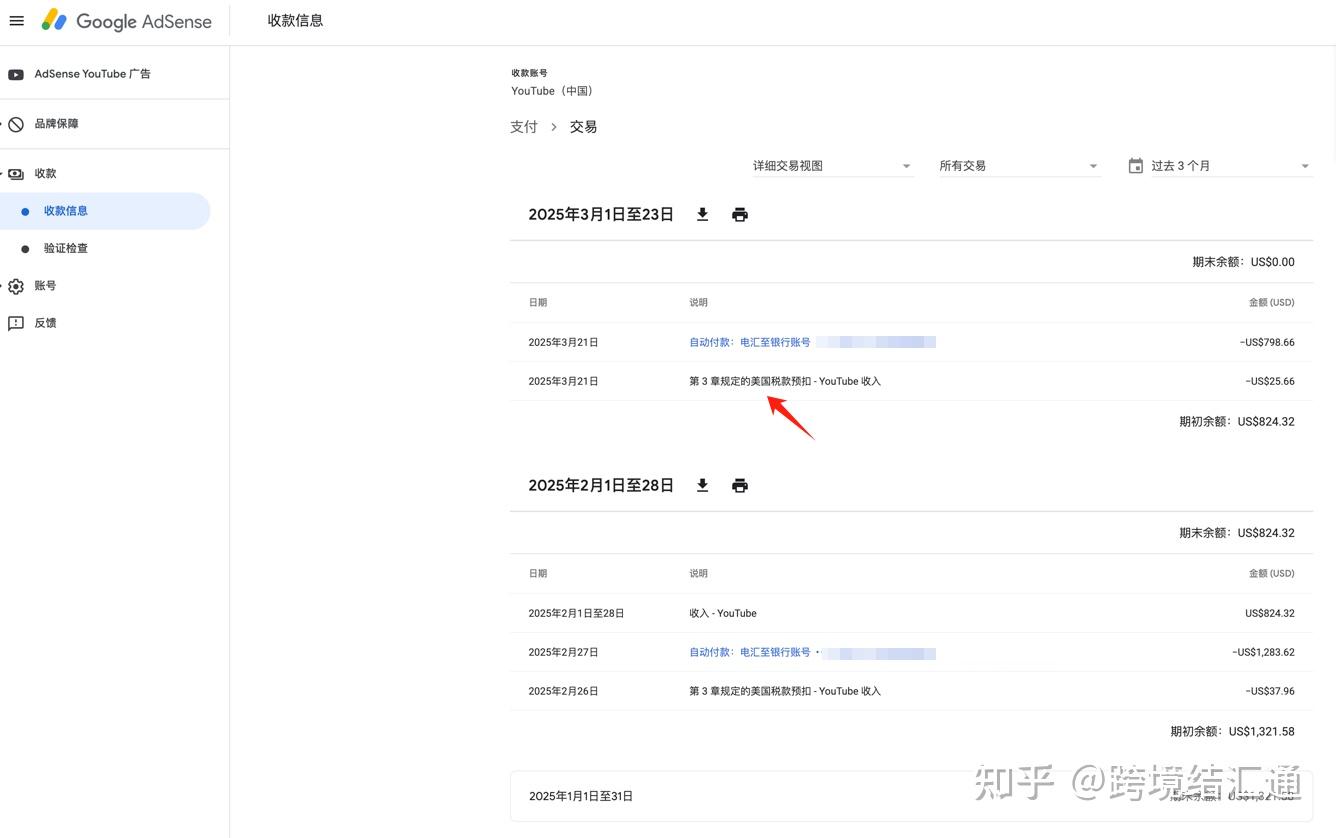Open the March 21 自动付款 bank transfer link
Viewport: 1336px width, 838px height.
coord(750,343)
